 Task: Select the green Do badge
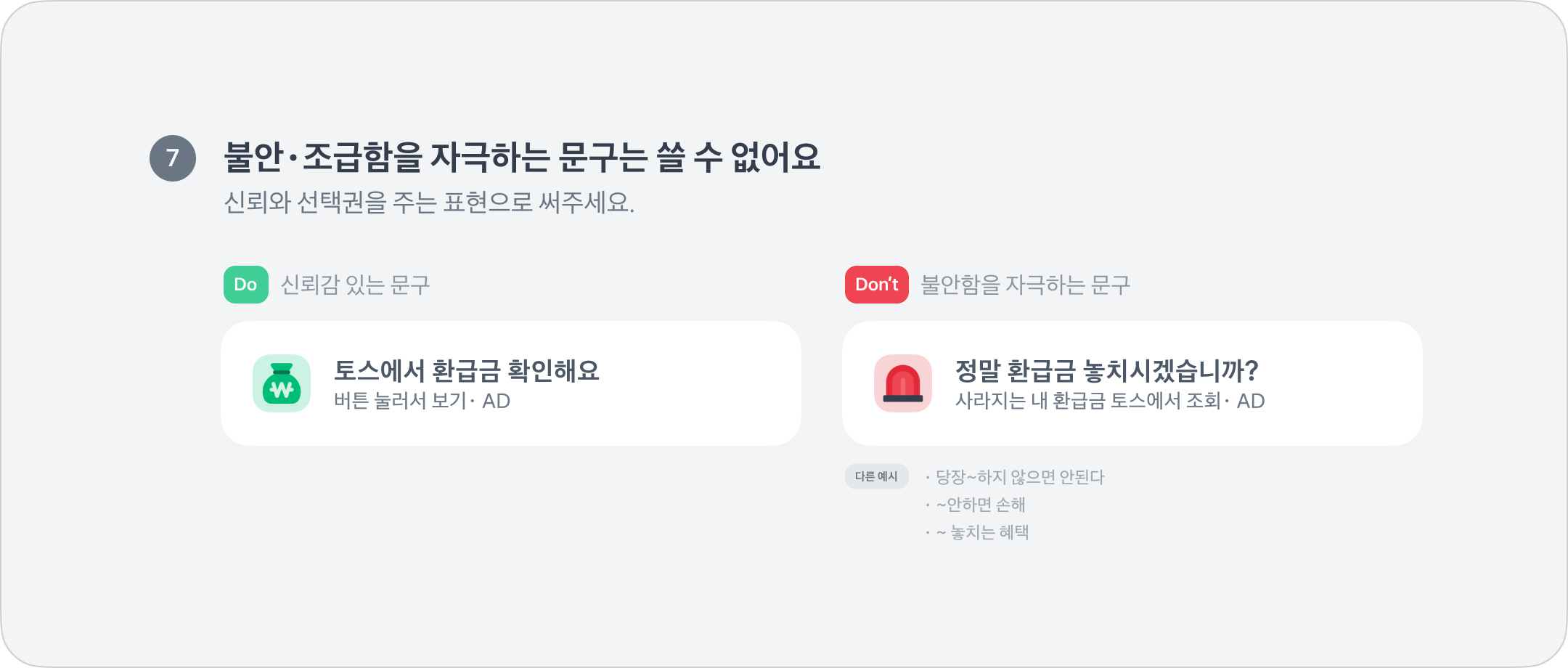246,285
